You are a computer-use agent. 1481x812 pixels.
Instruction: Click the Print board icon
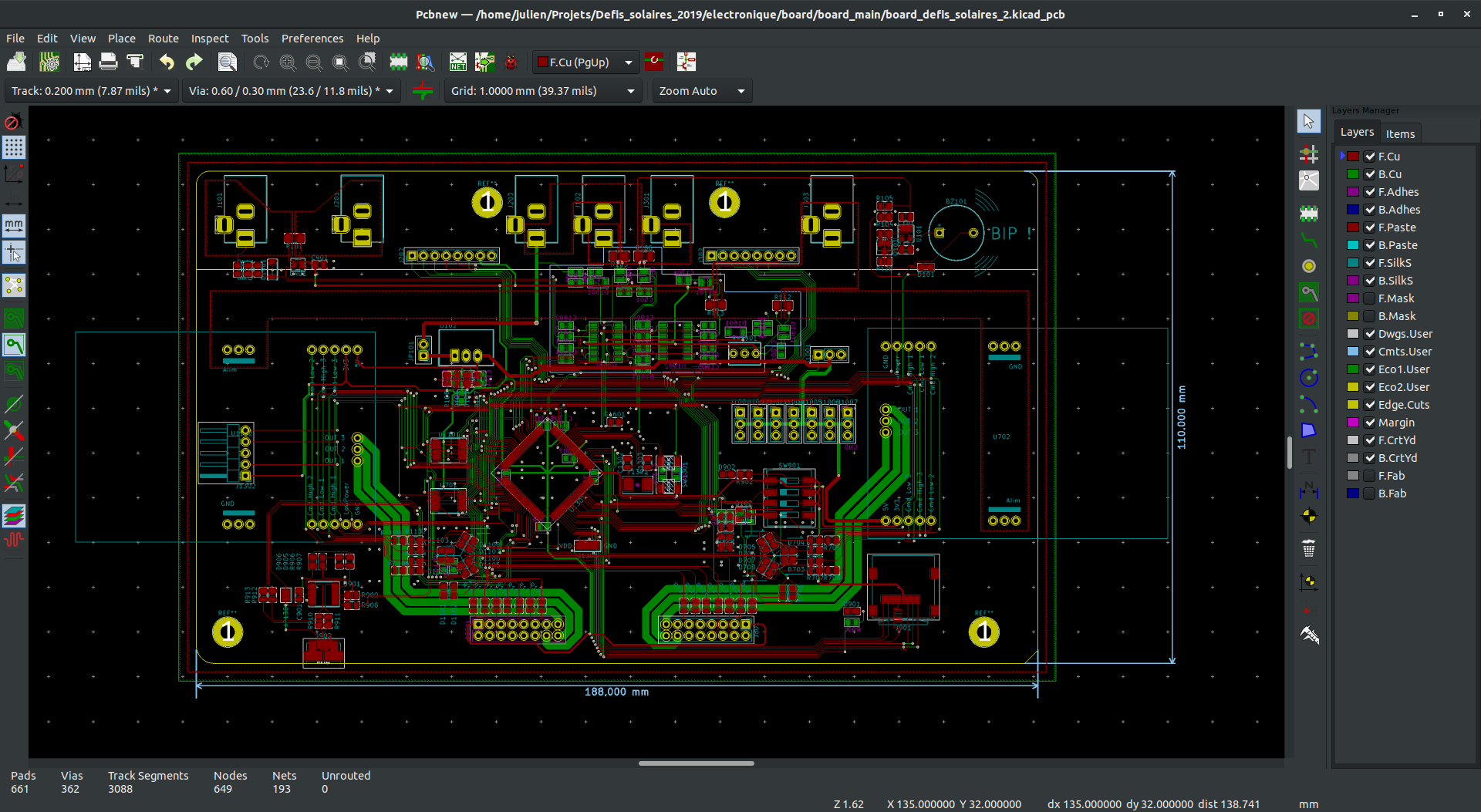point(109,62)
